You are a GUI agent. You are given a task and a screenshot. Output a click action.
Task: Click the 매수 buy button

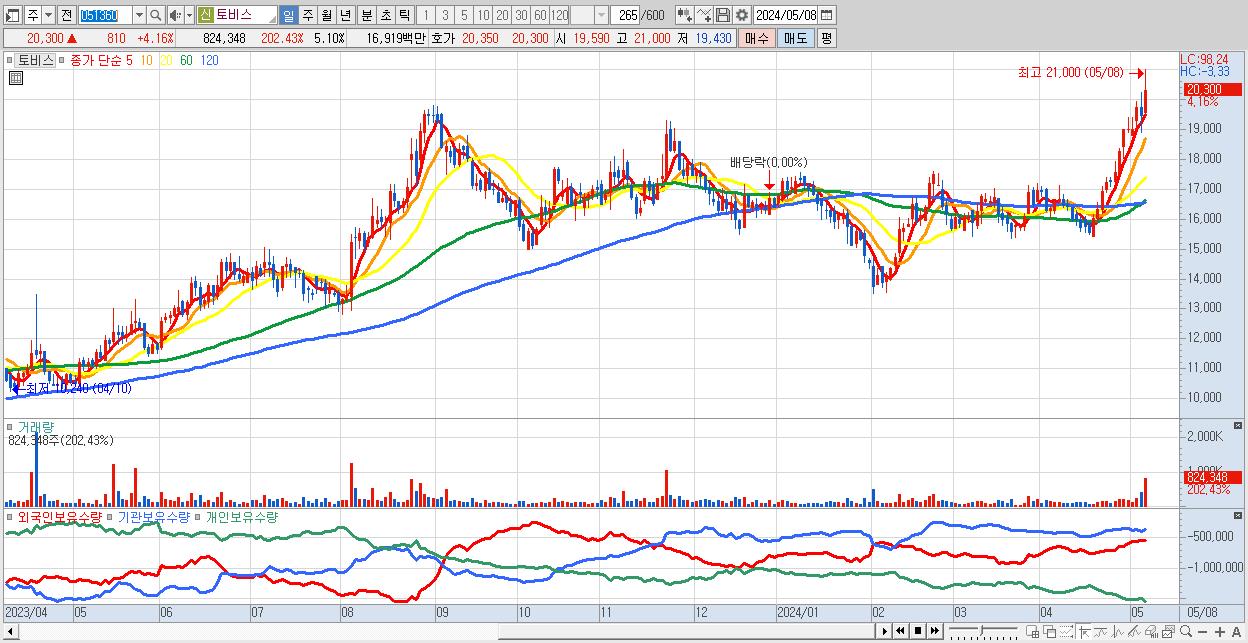pos(757,38)
